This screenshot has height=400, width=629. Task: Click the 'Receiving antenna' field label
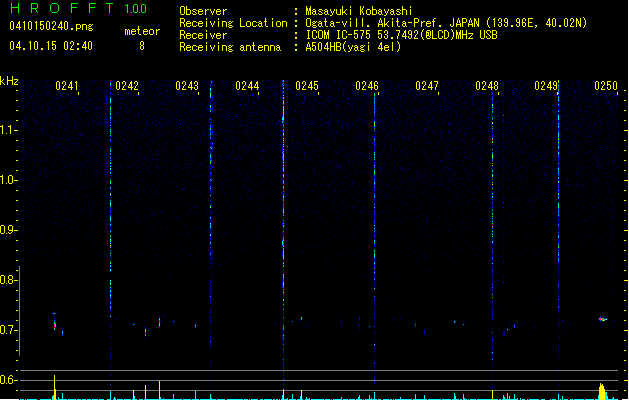(230, 47)
